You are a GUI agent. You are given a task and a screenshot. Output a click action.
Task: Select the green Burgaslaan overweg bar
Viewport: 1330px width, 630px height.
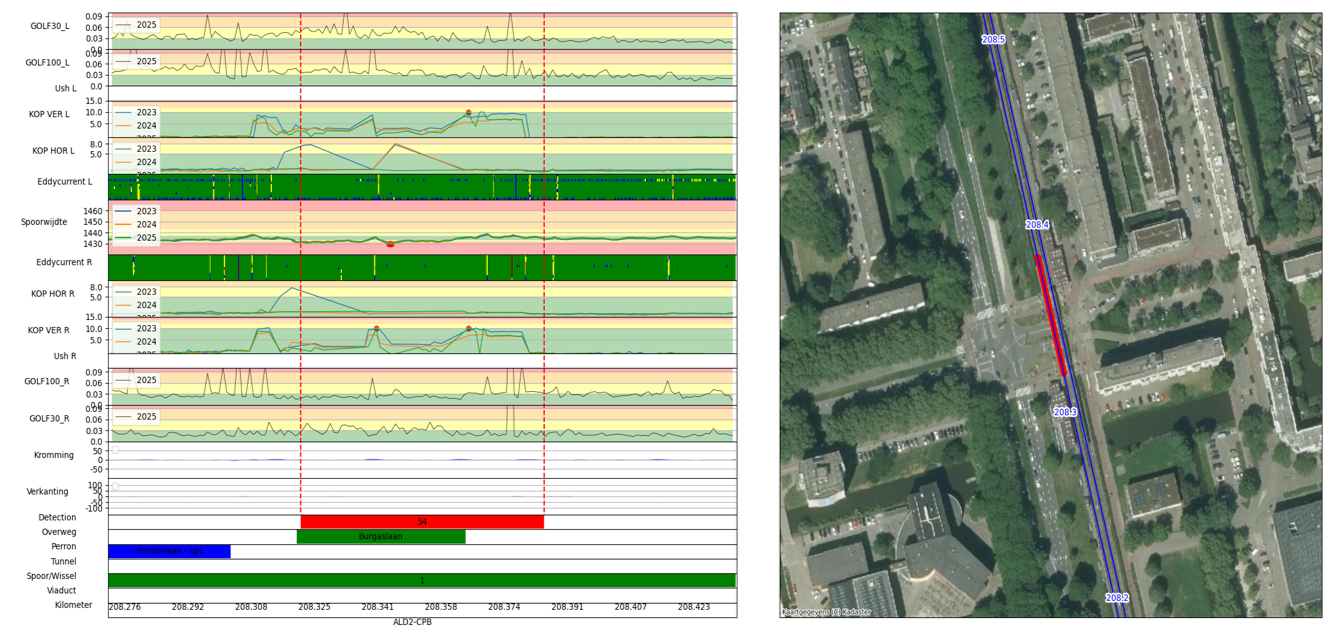point(381,537)
